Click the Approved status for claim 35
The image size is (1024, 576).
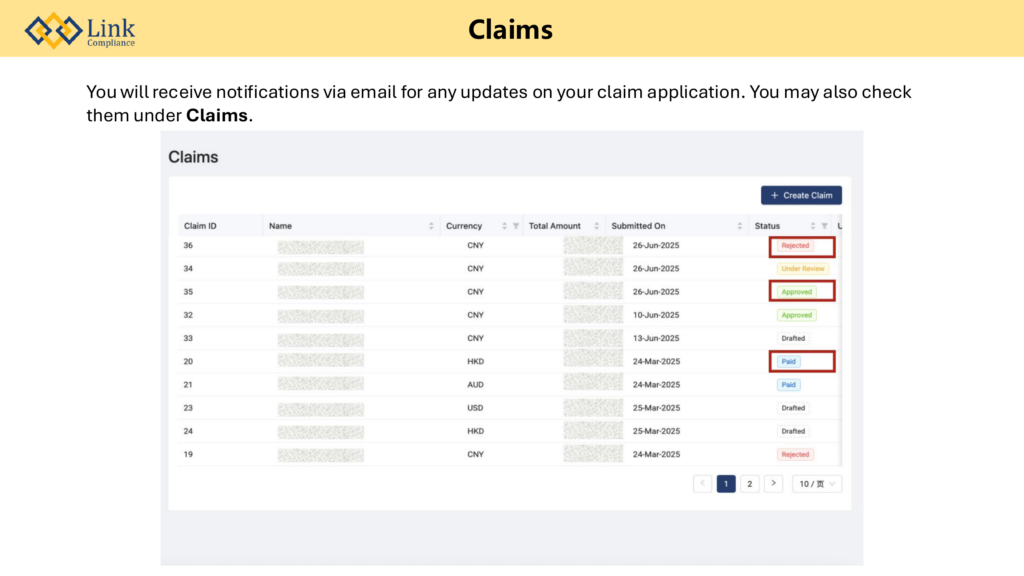(797, 292)
